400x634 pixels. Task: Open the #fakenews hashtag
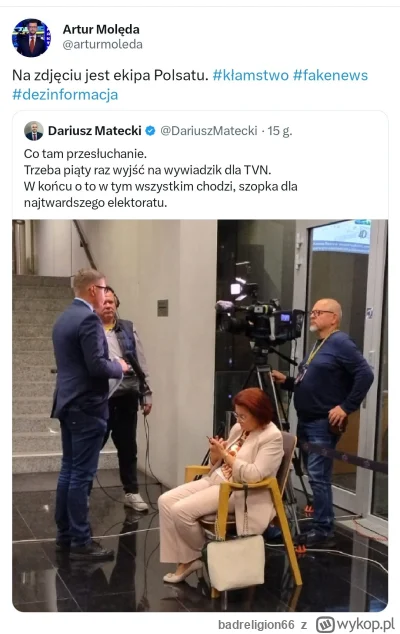[x=330, y=75]
